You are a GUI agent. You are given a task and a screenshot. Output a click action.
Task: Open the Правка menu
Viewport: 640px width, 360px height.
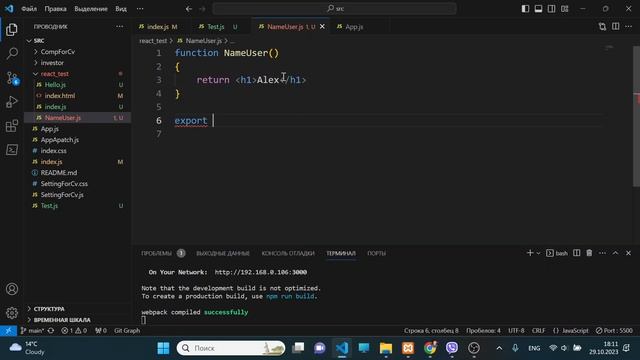pyautogui.click(x=55, y=9)
